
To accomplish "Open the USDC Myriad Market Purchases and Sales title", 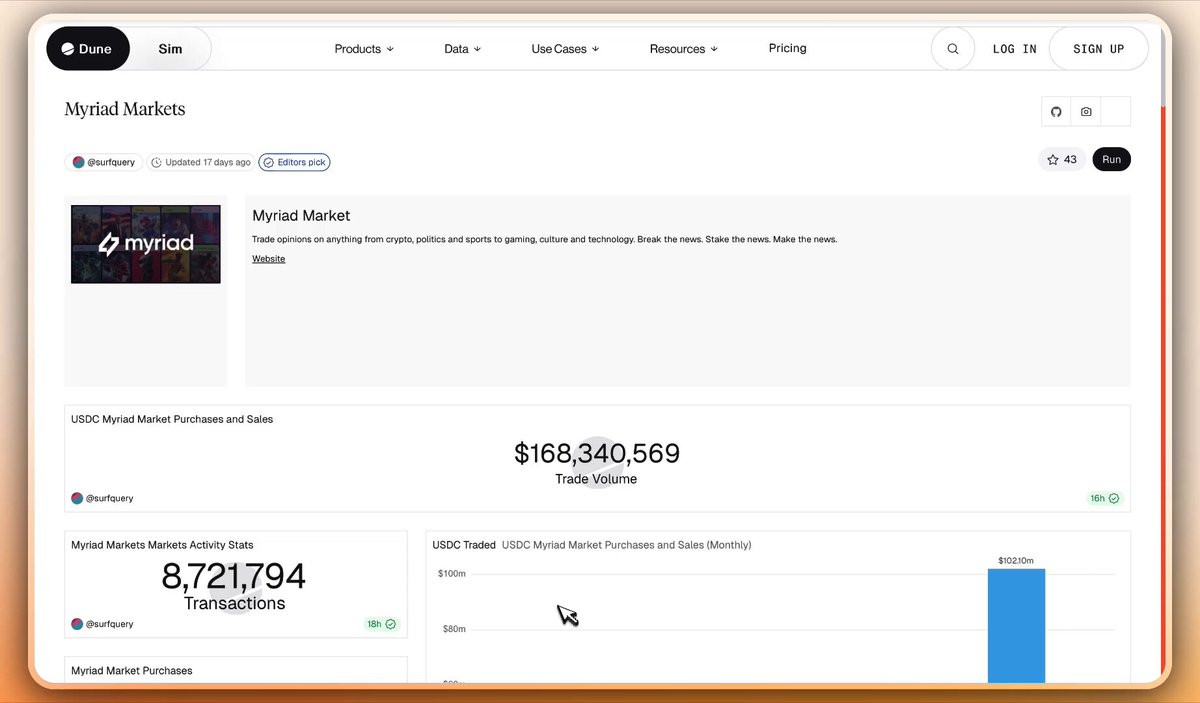I will [172, 419].
